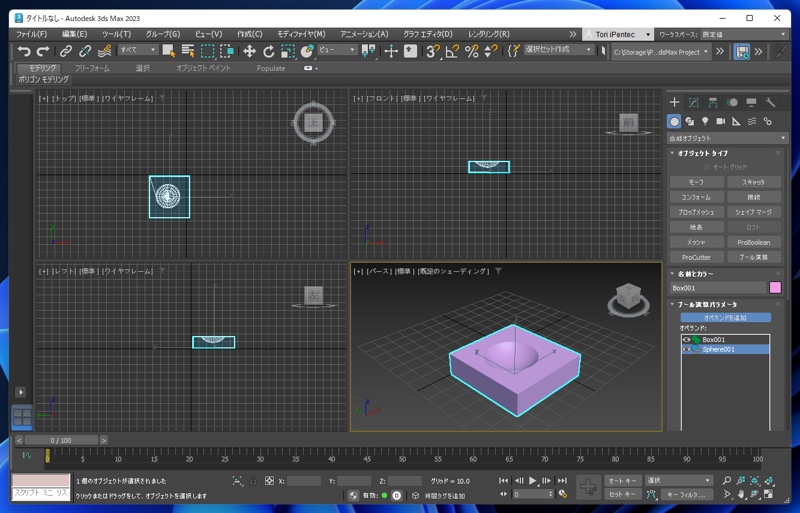This screenshot has height=513, width=800.
Task: Toggle the Window/Crossing selection icon
Action: coord(227,51)
